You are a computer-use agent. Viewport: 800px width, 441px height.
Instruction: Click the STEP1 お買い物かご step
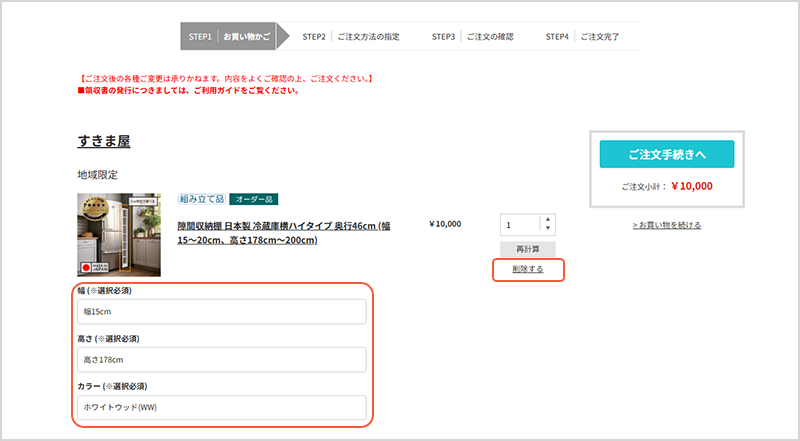(x=228, y=37)
